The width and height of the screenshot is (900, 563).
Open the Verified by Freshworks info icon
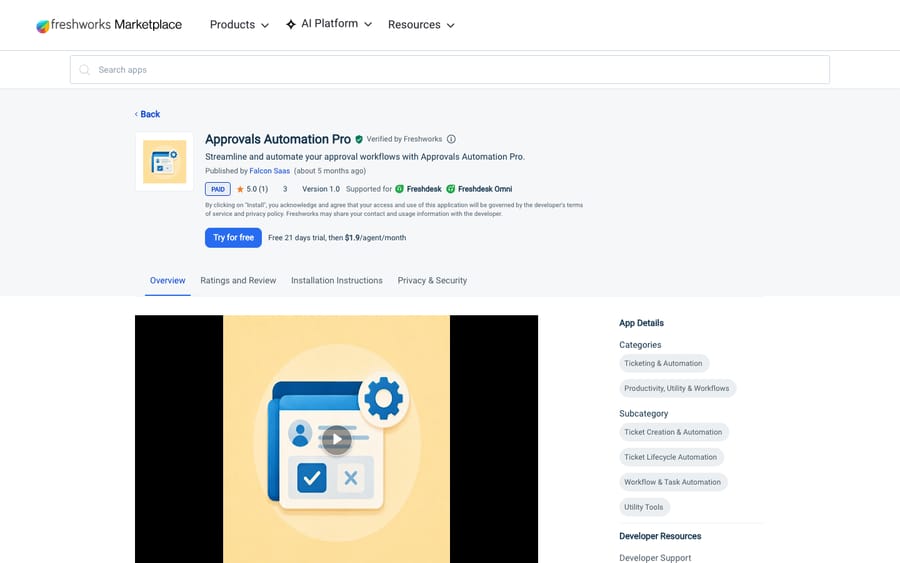451,139
